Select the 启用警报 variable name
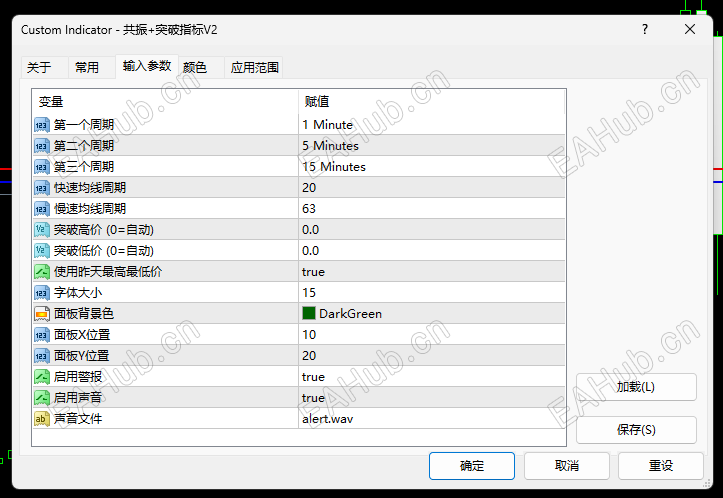Viewport: 723px width, 498px height. [x=78, y=377]
